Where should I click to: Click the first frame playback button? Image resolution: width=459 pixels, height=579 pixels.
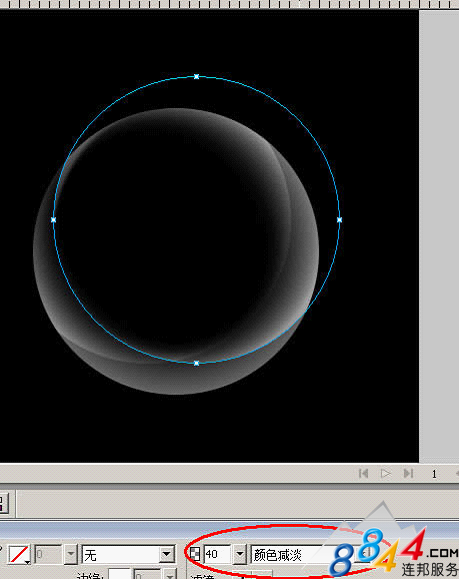click(363, 473)
